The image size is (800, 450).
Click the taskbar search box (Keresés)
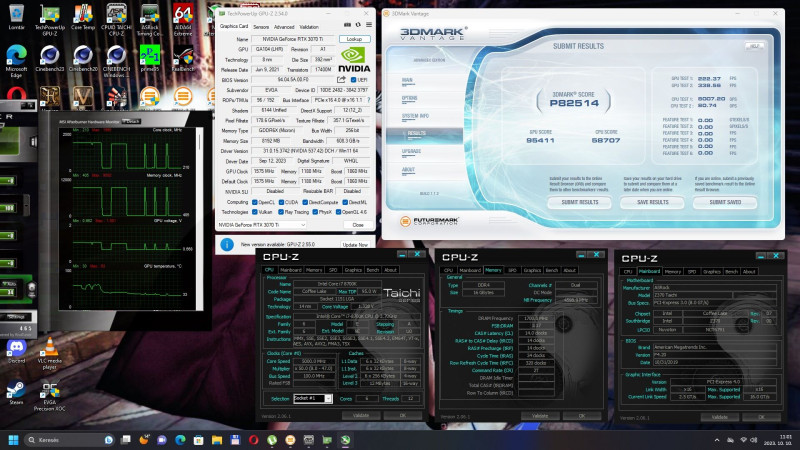pos(69,440)
